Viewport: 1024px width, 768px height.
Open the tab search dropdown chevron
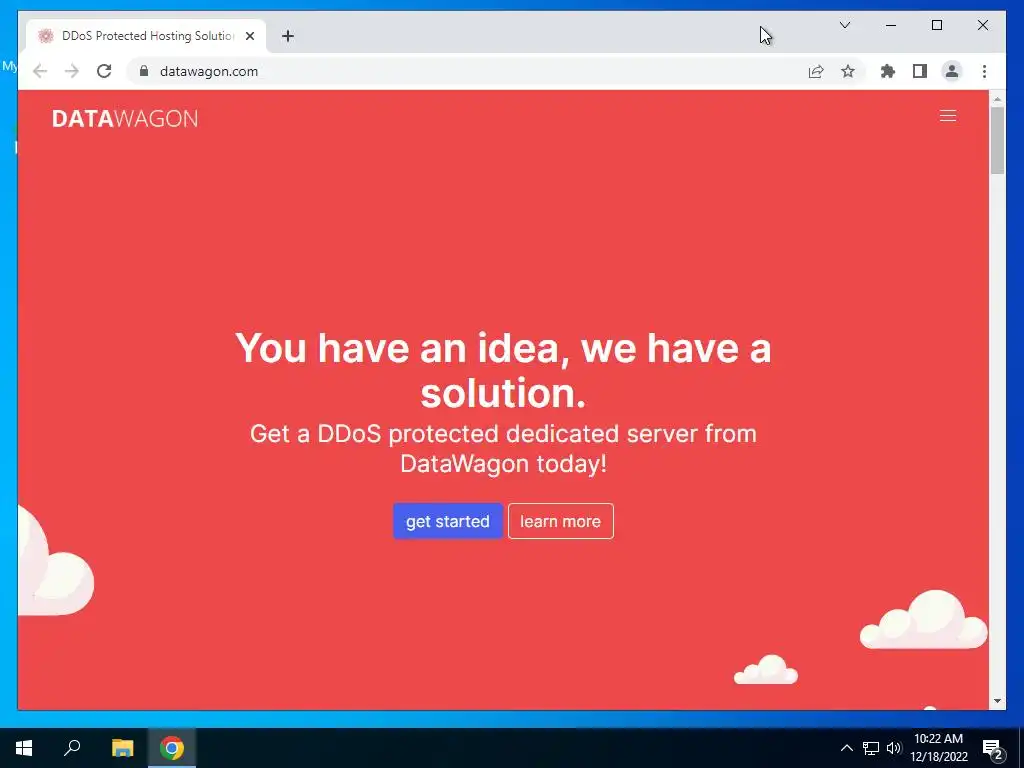[x=844, y=25]
